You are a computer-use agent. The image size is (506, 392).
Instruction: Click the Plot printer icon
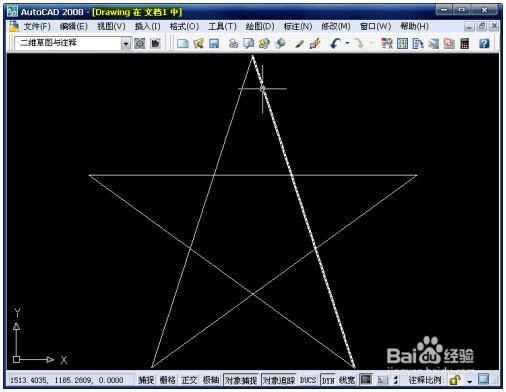coord(233,43)
